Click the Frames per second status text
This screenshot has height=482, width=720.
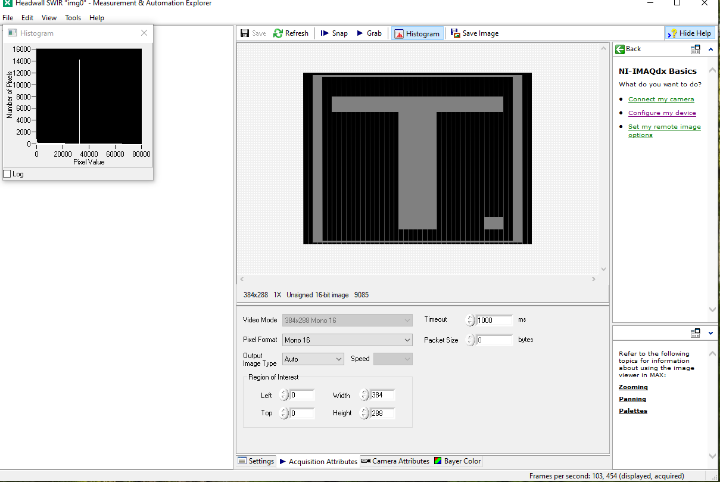click(607, 476)
